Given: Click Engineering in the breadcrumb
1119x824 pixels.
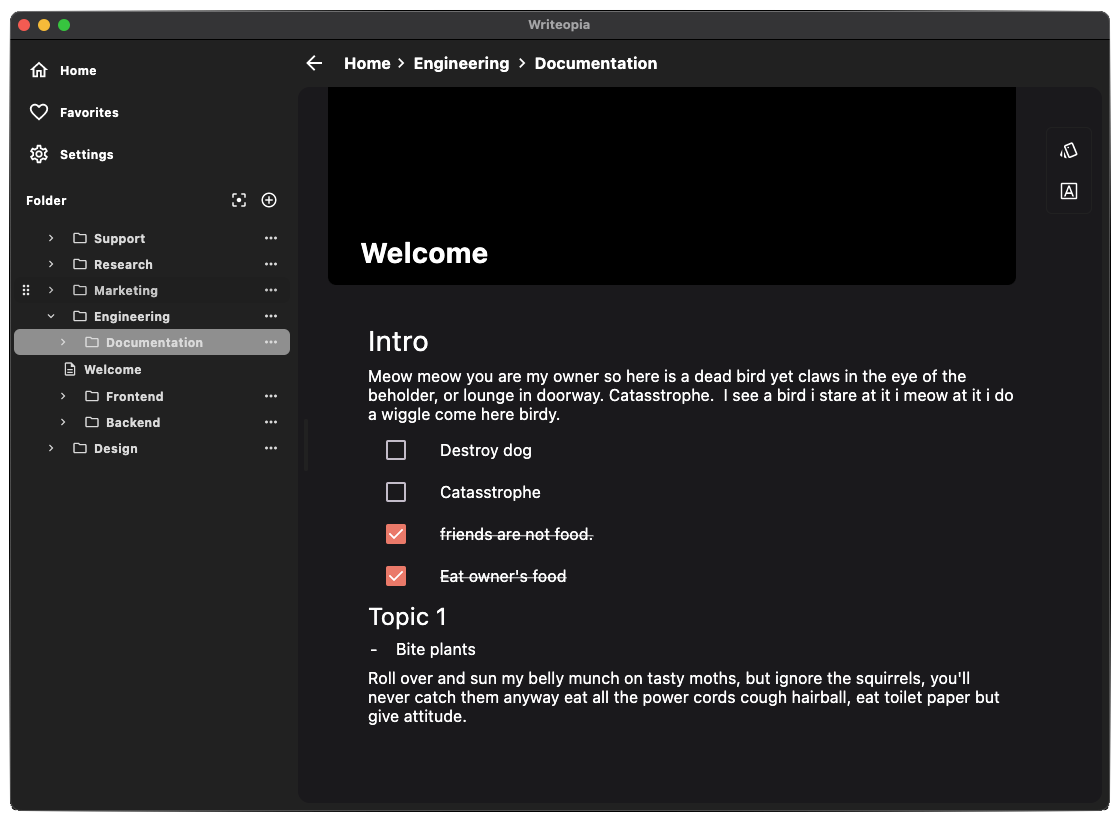Looking at the screenshot, I should click(x=461, y=63).
